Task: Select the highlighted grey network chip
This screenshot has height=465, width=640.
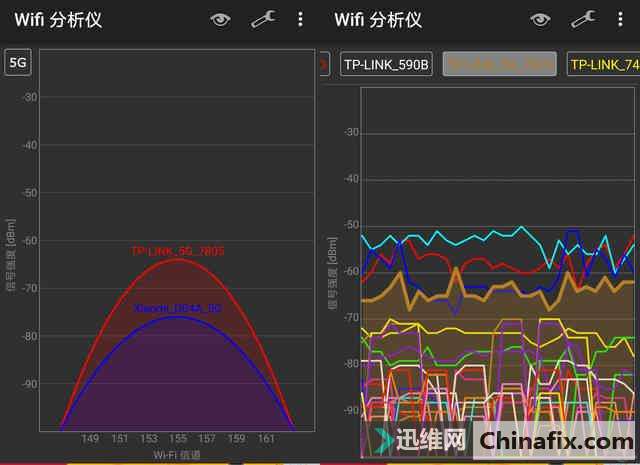Action: point(499,65)
